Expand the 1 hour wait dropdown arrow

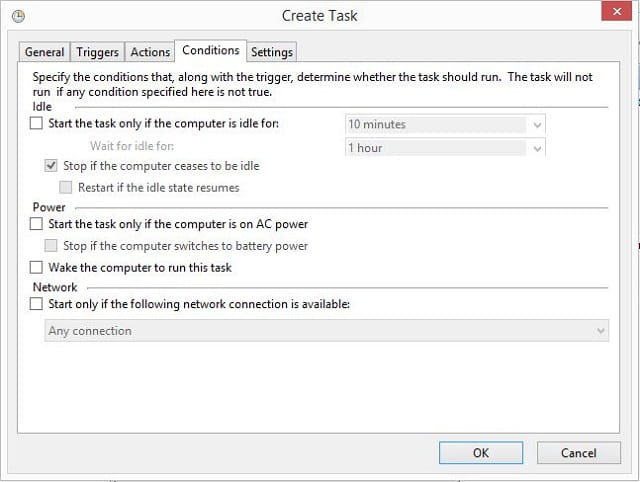[x=537, y=148]
